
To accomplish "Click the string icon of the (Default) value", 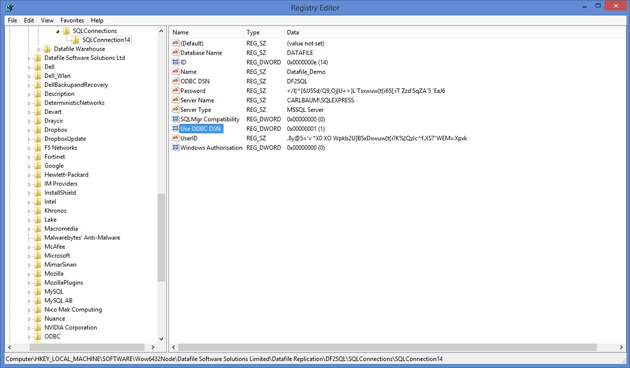I will 176,43.
